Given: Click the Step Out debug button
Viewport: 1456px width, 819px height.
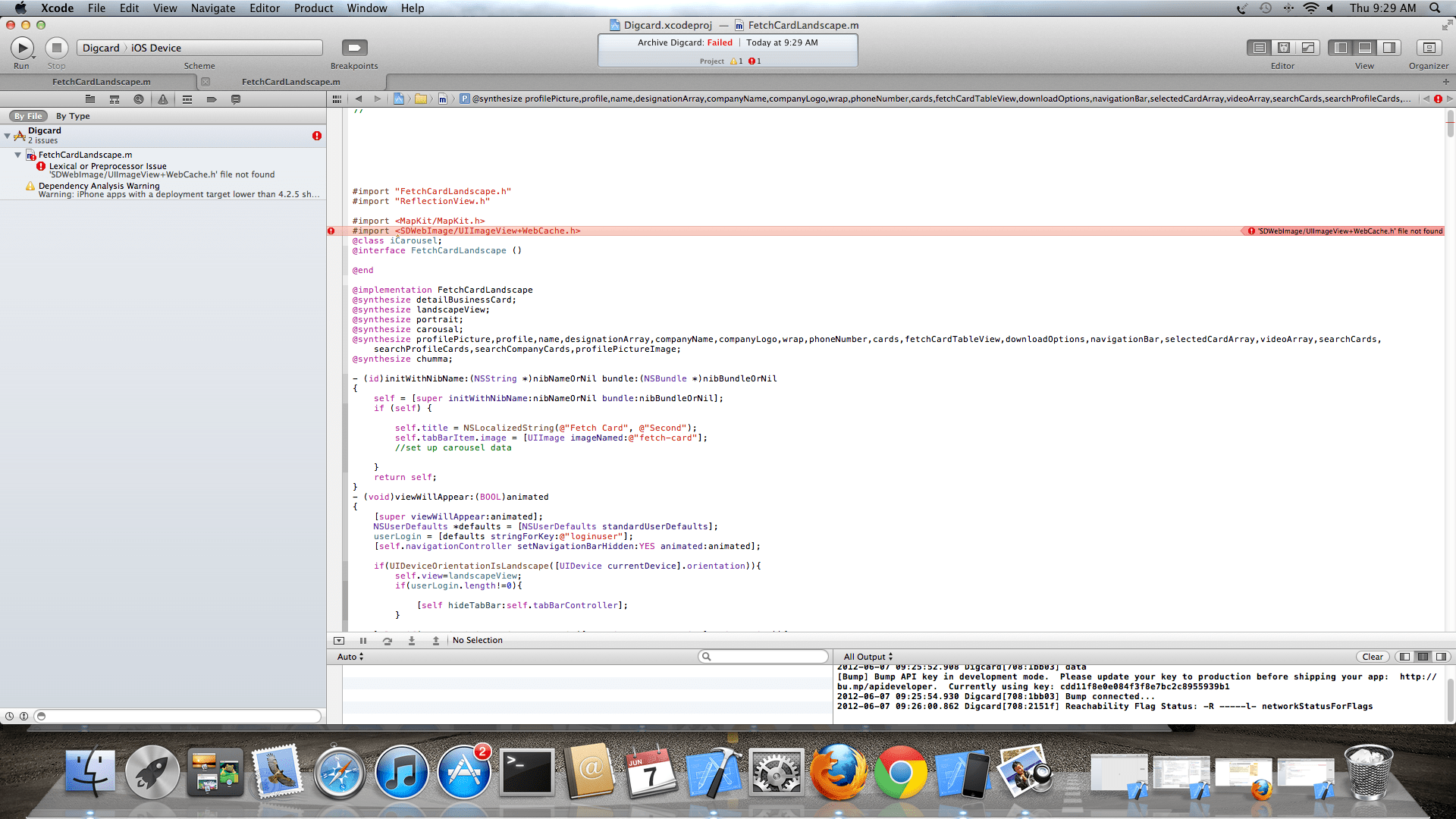Looking at the screenshot, I should [x=436, y=641].
